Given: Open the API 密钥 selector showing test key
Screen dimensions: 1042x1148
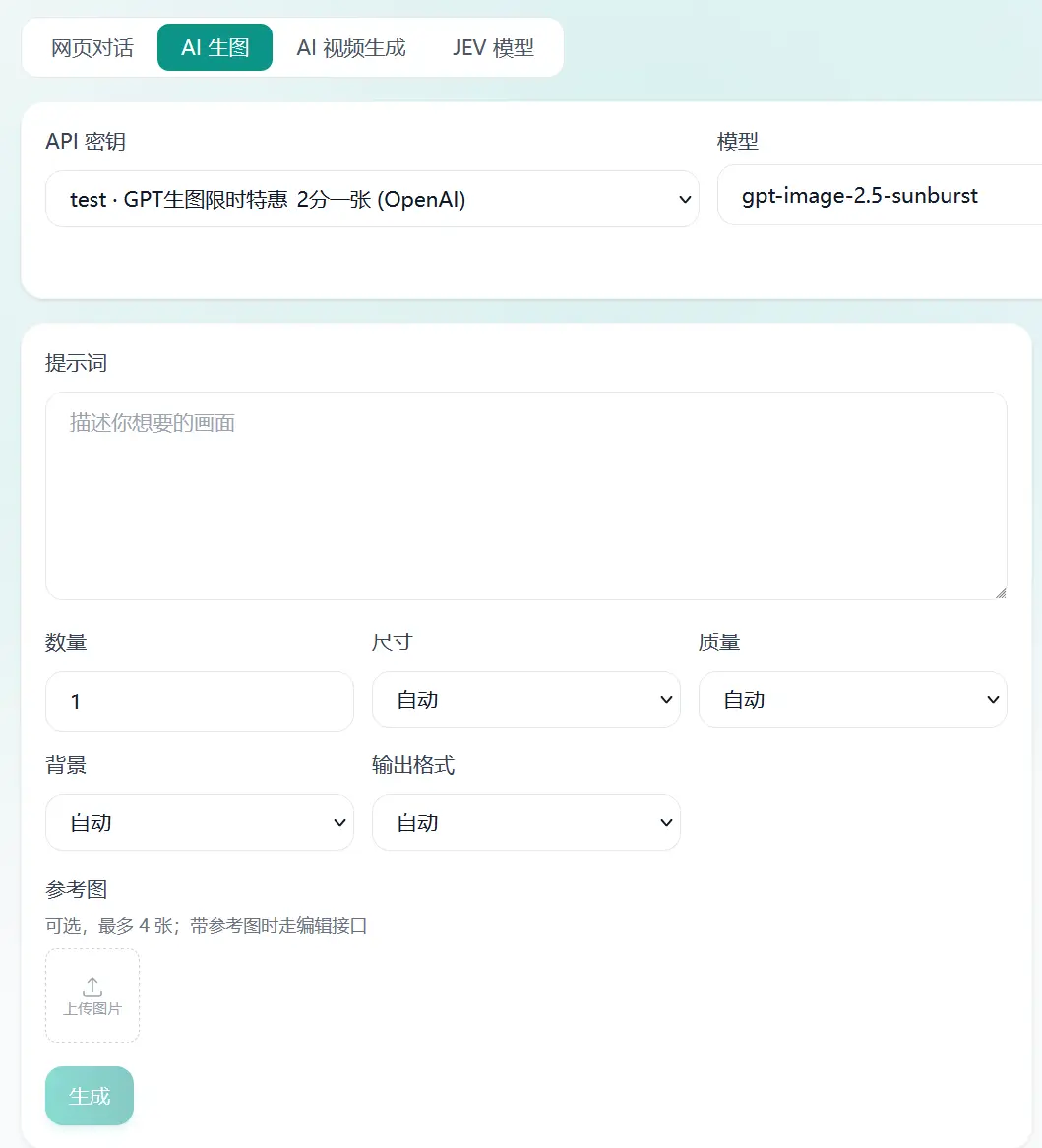Looking at the screenshot, I should [x=372, y=199].
